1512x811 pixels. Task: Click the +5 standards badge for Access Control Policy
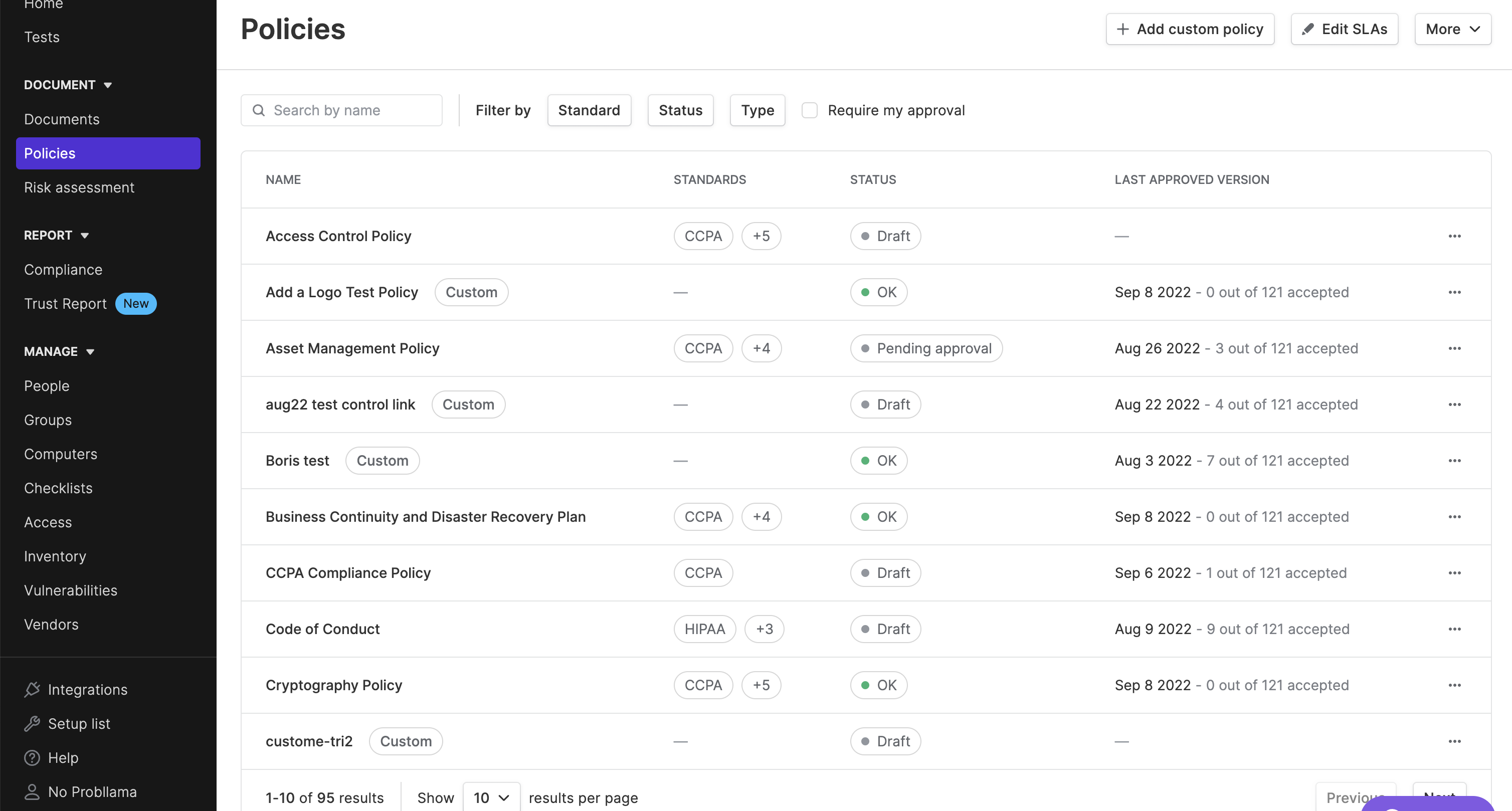coord(761,236)
